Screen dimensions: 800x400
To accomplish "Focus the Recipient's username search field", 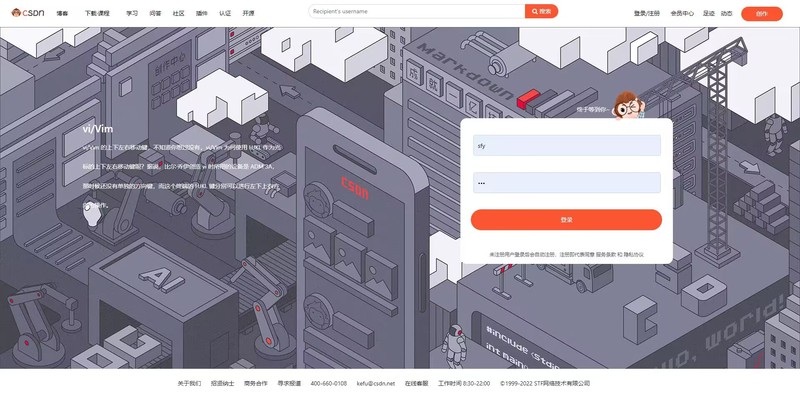I will click(417, 11).
